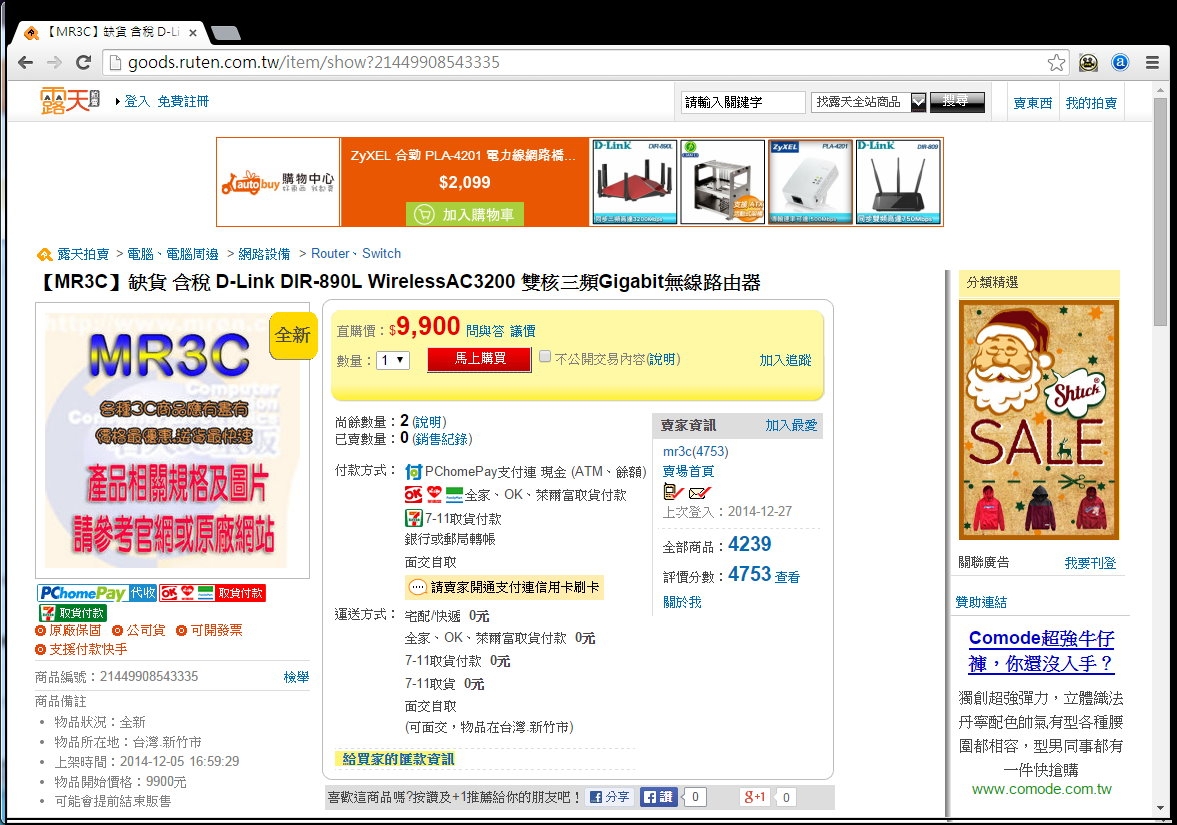Viewport: 1177px width, 825px height.
Task: Click the 說明 link beside the checkbox
Action: (x=663, y=359)
